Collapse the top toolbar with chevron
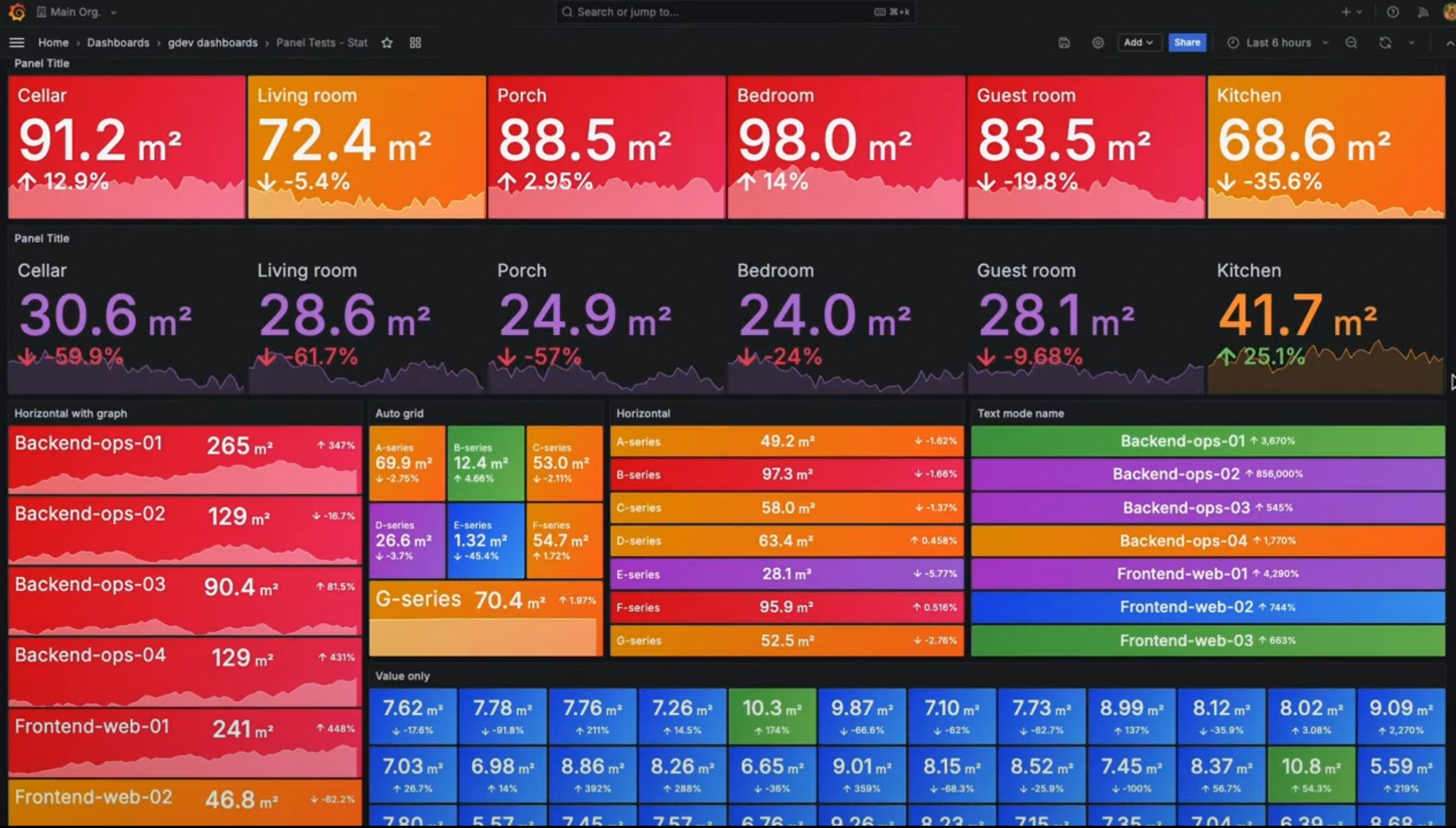This screenshot has height=828, width=1456. 1449,43
